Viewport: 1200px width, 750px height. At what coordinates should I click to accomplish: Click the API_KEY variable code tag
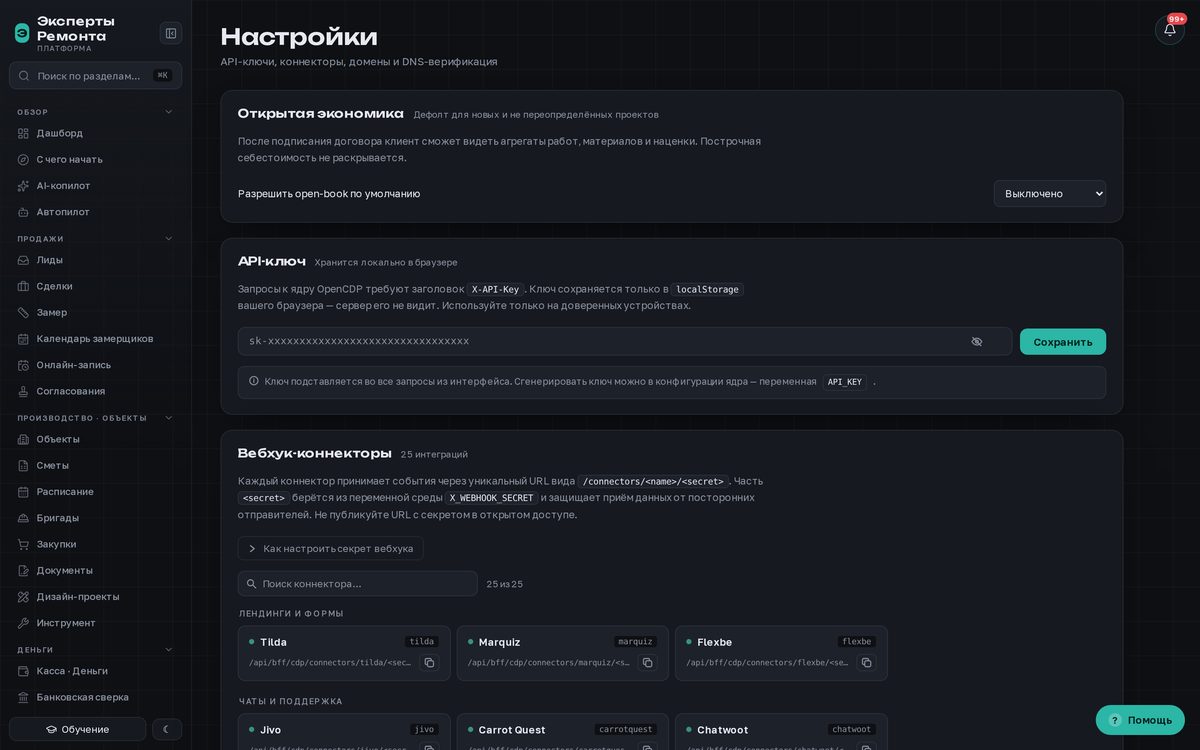[845, 382]
